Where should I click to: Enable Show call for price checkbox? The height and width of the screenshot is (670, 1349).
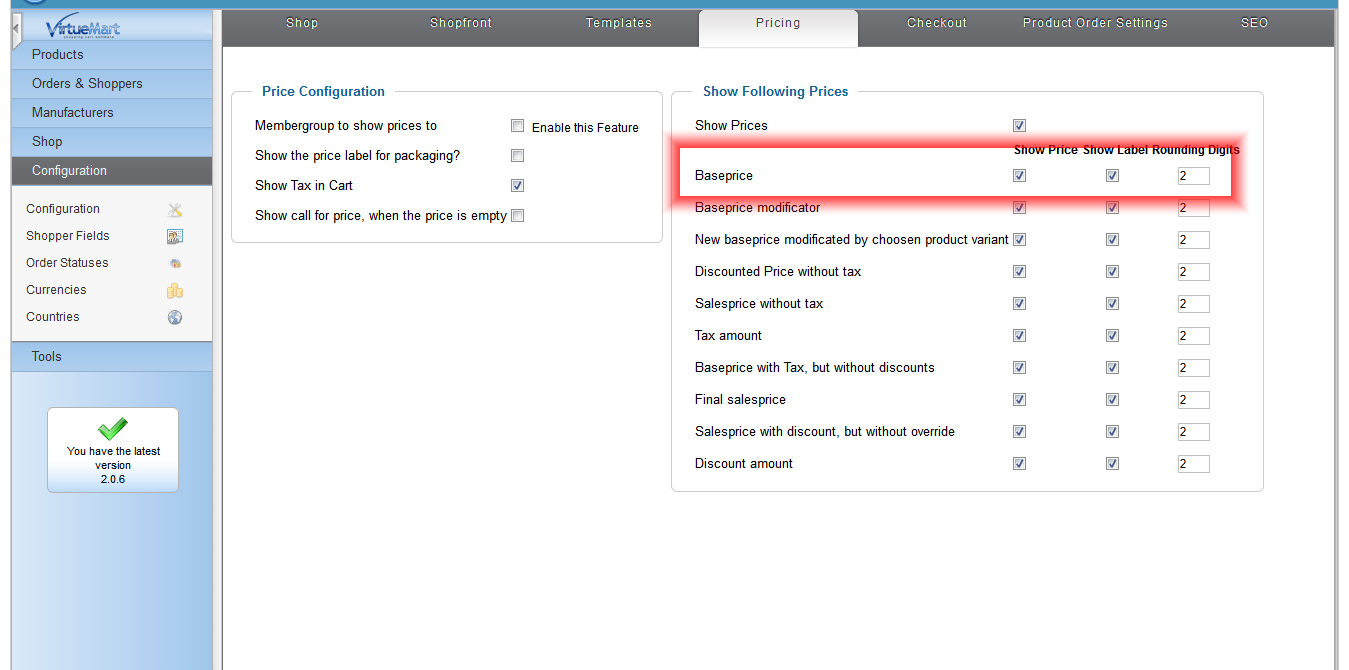517,216
